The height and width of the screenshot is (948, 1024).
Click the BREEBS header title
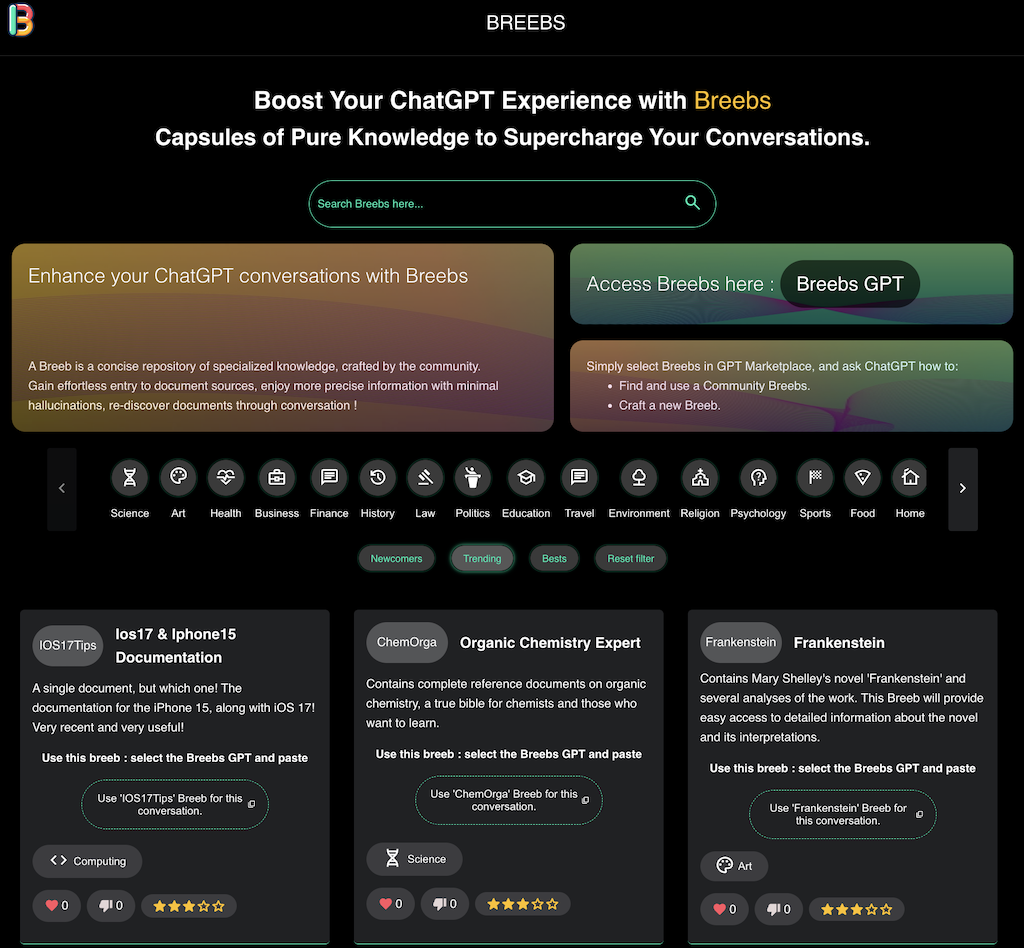(526, 23)
